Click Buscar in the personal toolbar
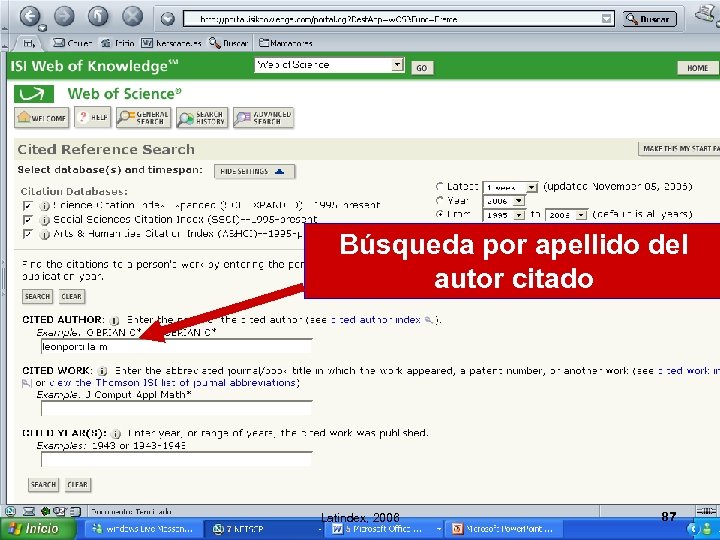This screenshot has height=540, width=720. (x=228, y=43)
